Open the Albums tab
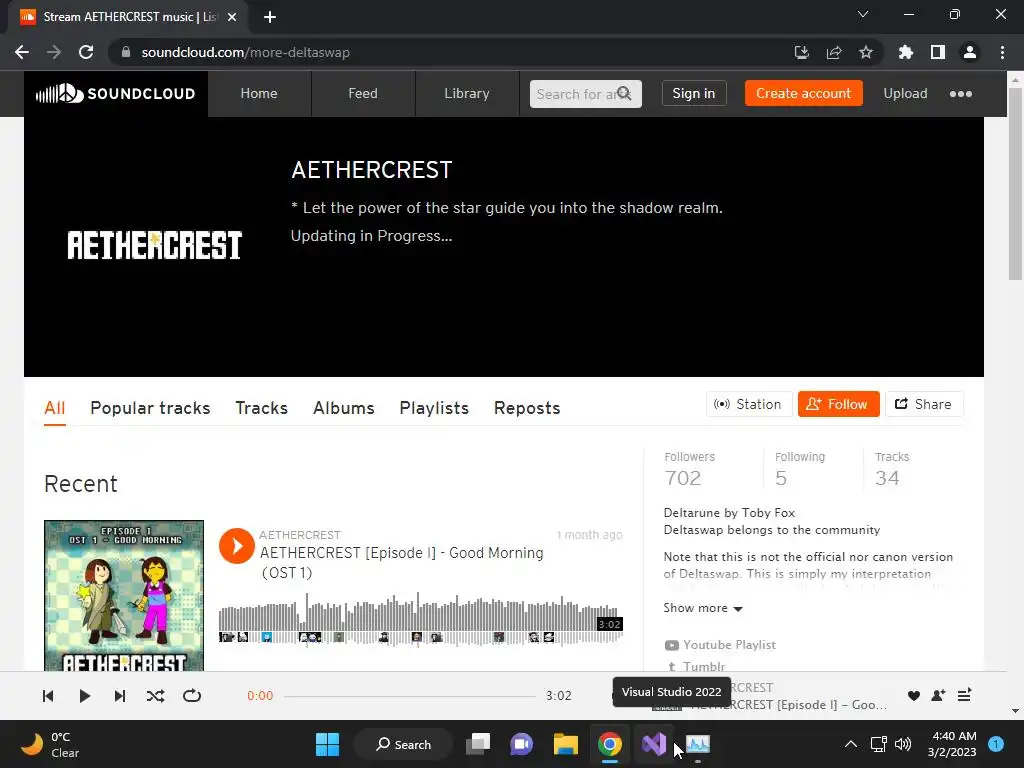This screenshot has height=768, width=1024. tap(344, 408)
